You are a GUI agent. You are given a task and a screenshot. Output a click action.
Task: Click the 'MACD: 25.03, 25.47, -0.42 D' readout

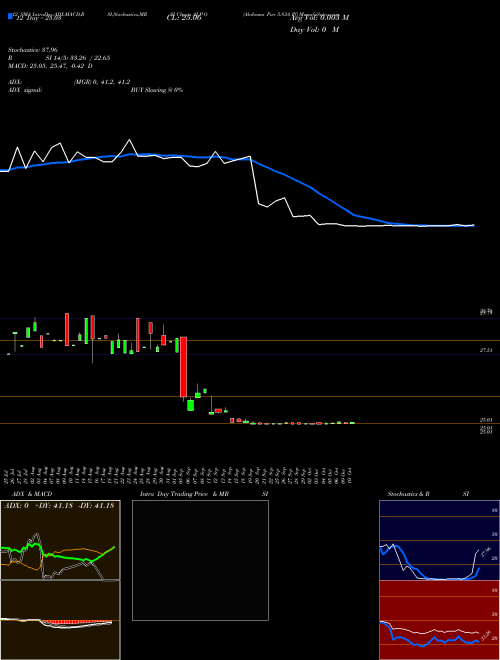[x=50, y=66]
